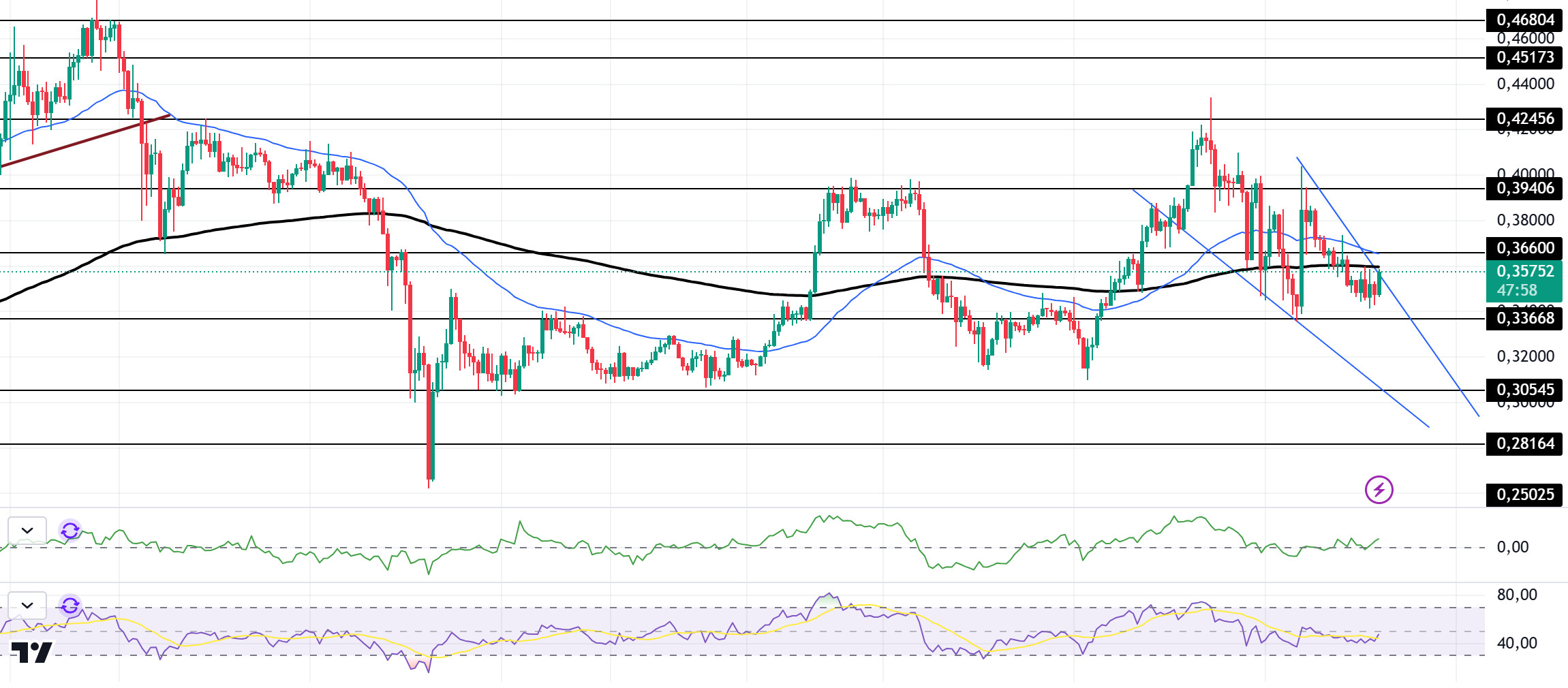This screenshot has width=1568, height=688.
Task: Click refresh icon in oscillator pane
Action: [70, 530]
